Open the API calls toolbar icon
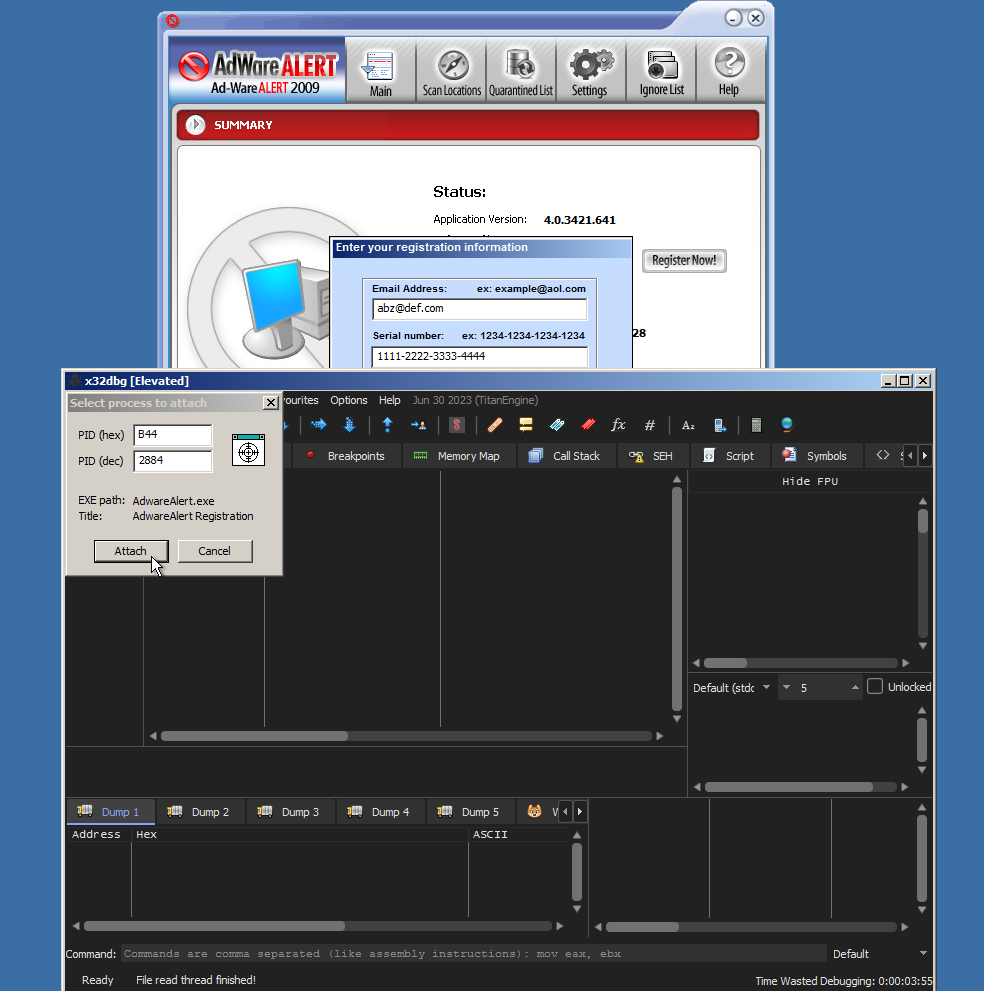 (x=720, y=425)
